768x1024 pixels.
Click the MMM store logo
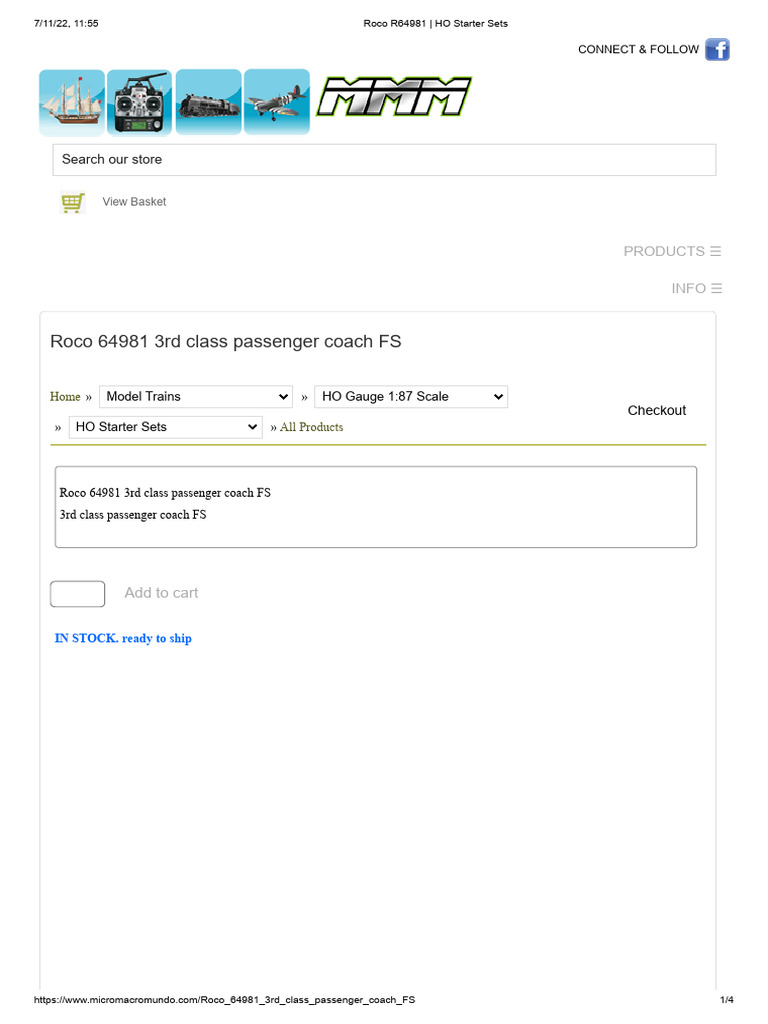pyautogui.click(x=394, y=98)
